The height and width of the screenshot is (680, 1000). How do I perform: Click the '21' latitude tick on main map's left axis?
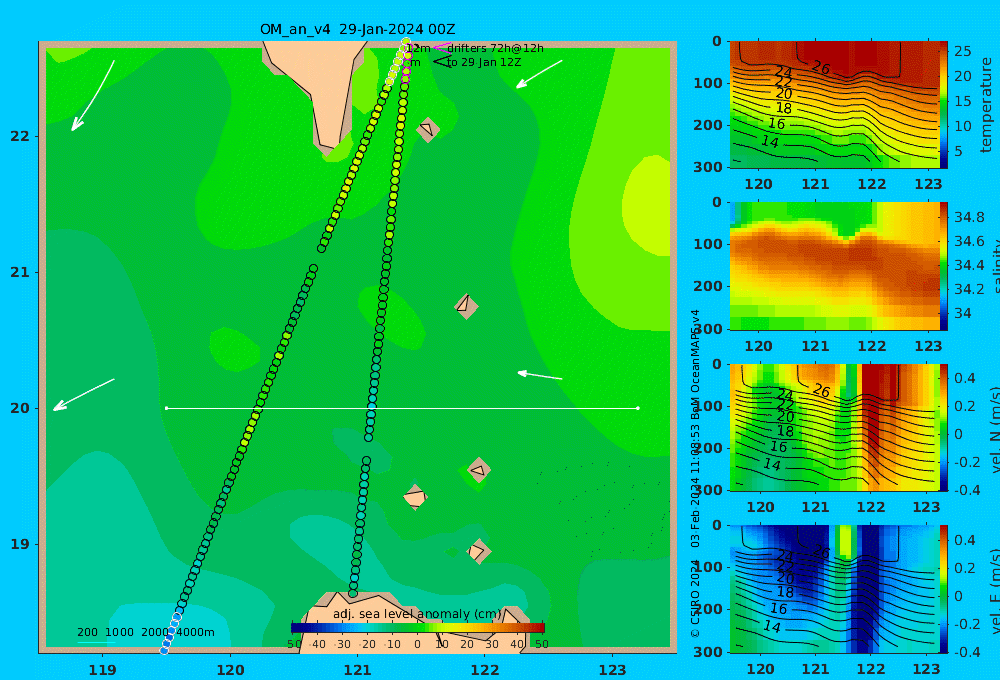tap(20, 272)
